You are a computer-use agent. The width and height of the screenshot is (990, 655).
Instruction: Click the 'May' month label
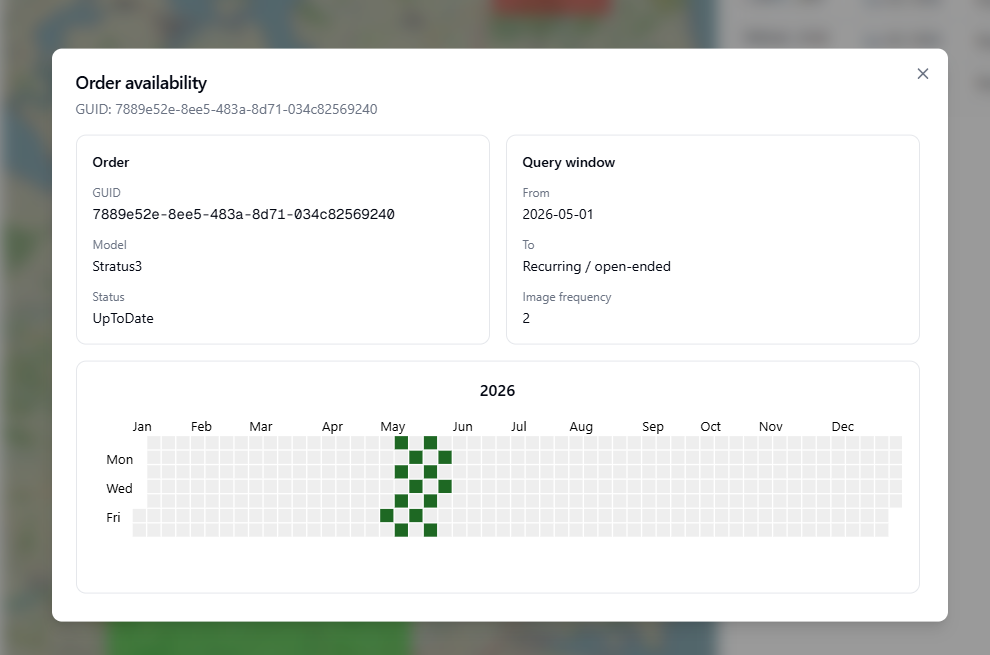click(392, 427)
